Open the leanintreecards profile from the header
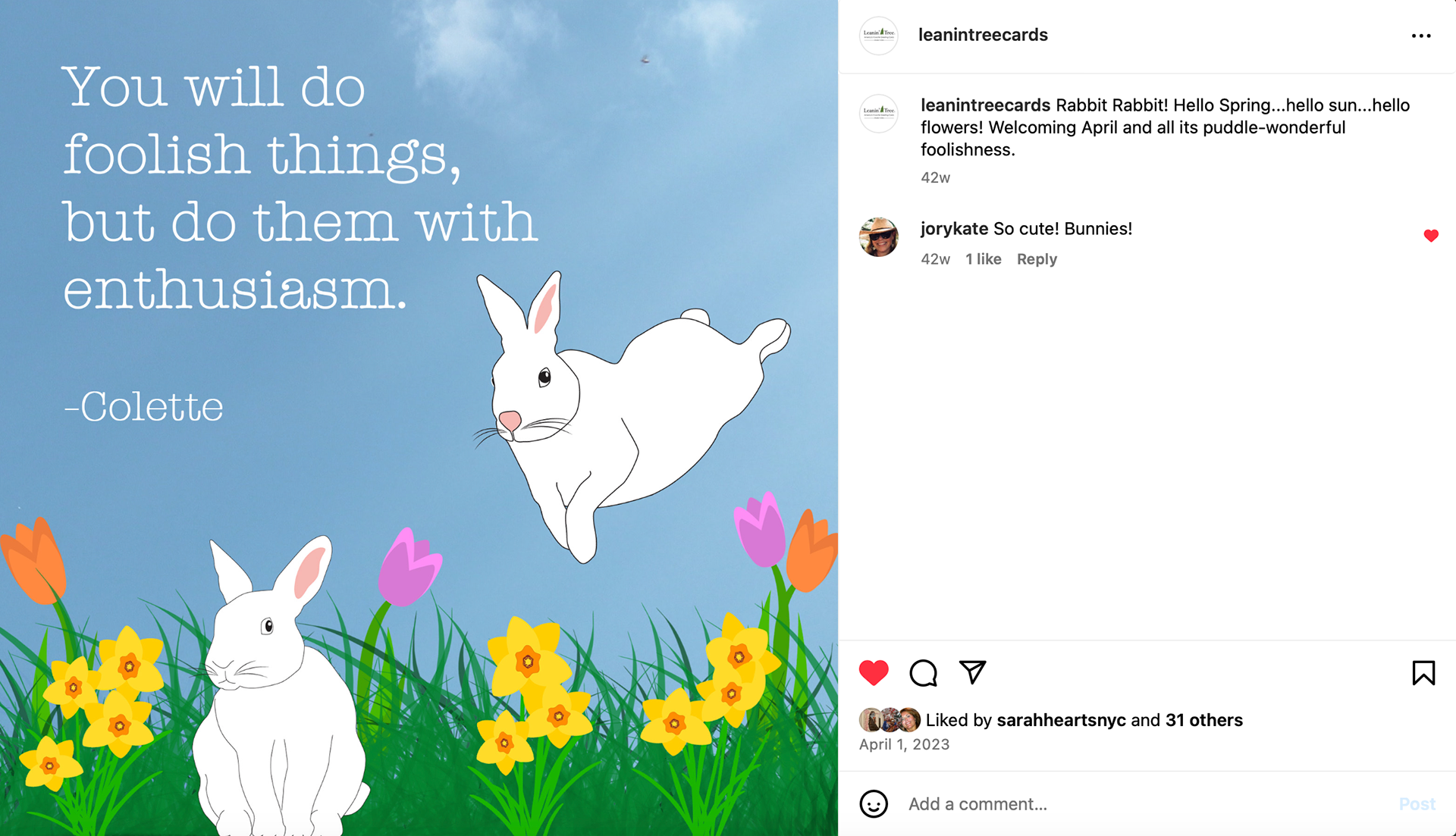The height and width of the screenshot is (836, 1456). [983, 35]
